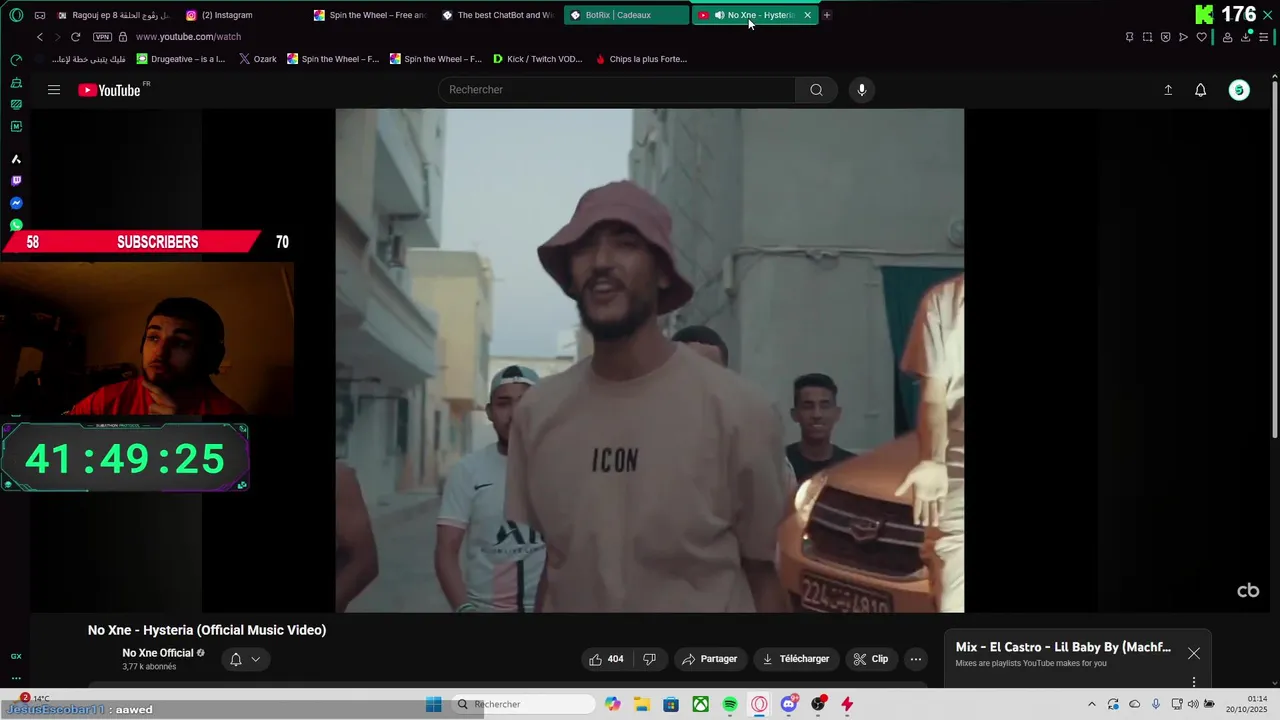Open Kick / Twitch VOD bookmark
The image size is (1280, 720).
click(x=537, y=59)
